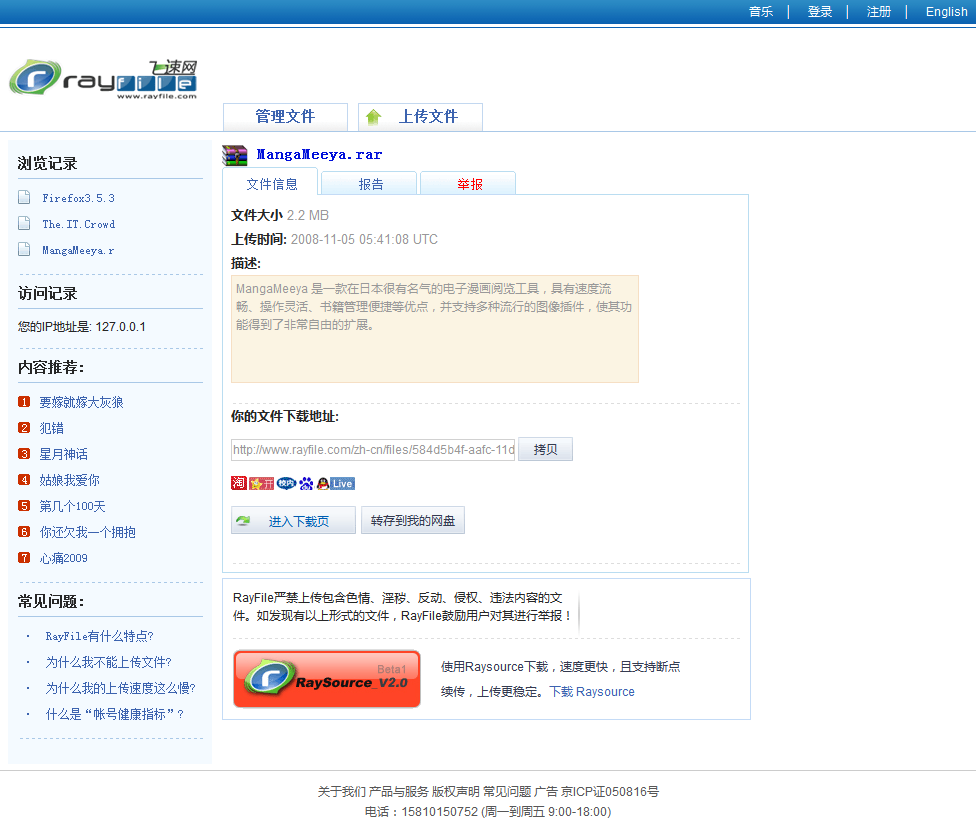Click the RayFile logo

[x=103, y=78]
